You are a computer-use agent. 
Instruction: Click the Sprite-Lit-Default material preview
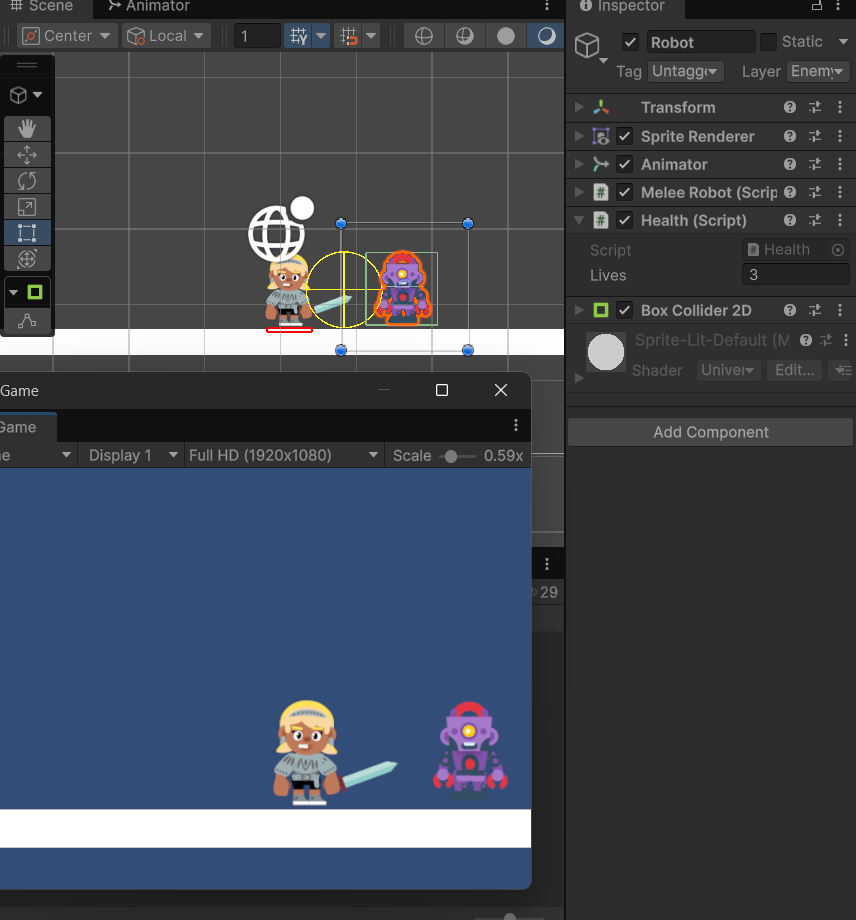(x=605, y=352)
